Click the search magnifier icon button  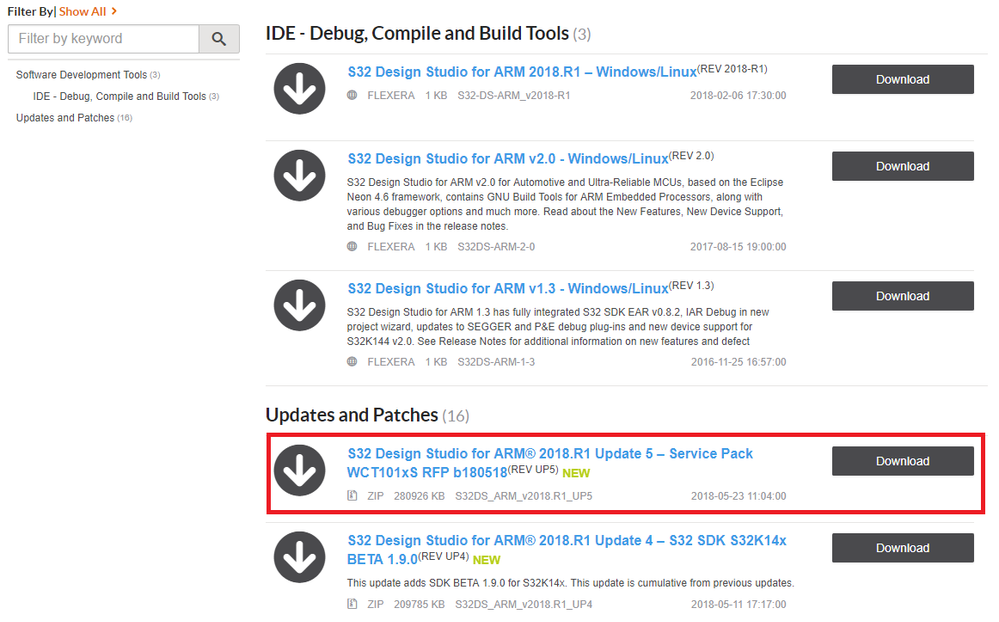pyautogui.click(x=219, y=39)
